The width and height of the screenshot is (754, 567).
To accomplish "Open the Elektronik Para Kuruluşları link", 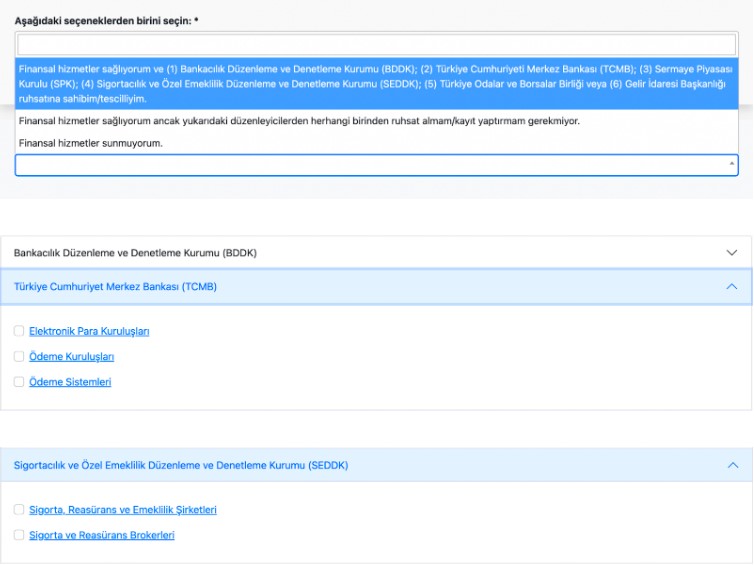I will pos(89,331).
